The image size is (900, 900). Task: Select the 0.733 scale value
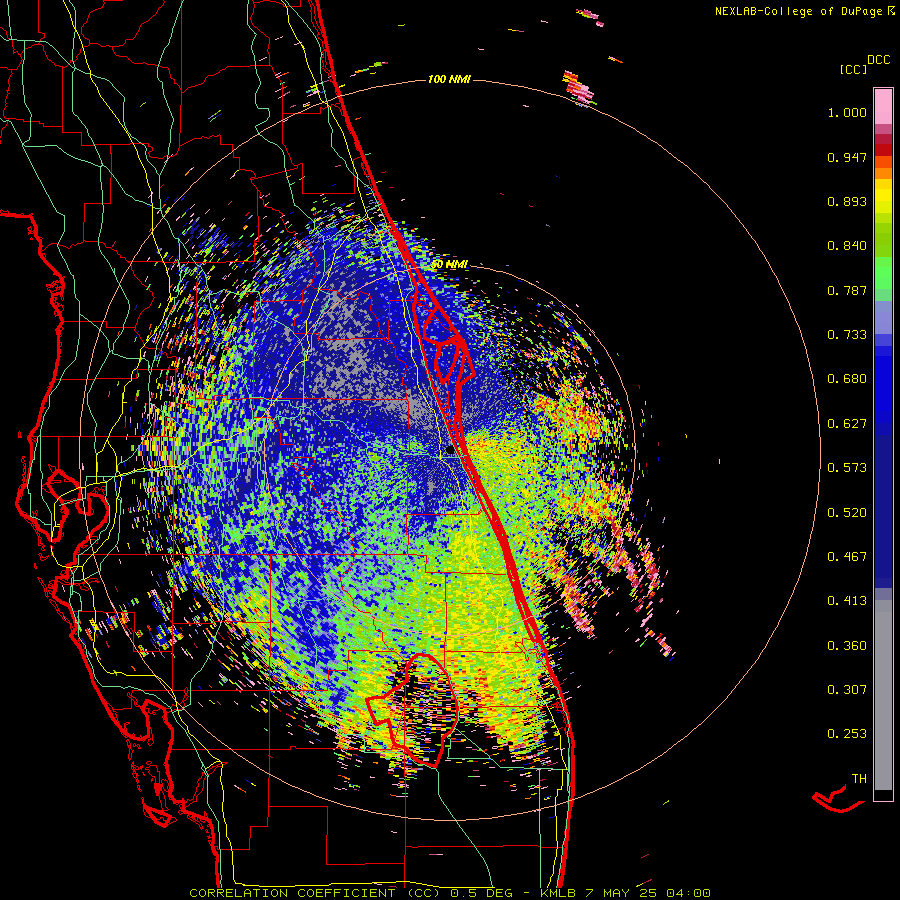click(x=847, y=335)
